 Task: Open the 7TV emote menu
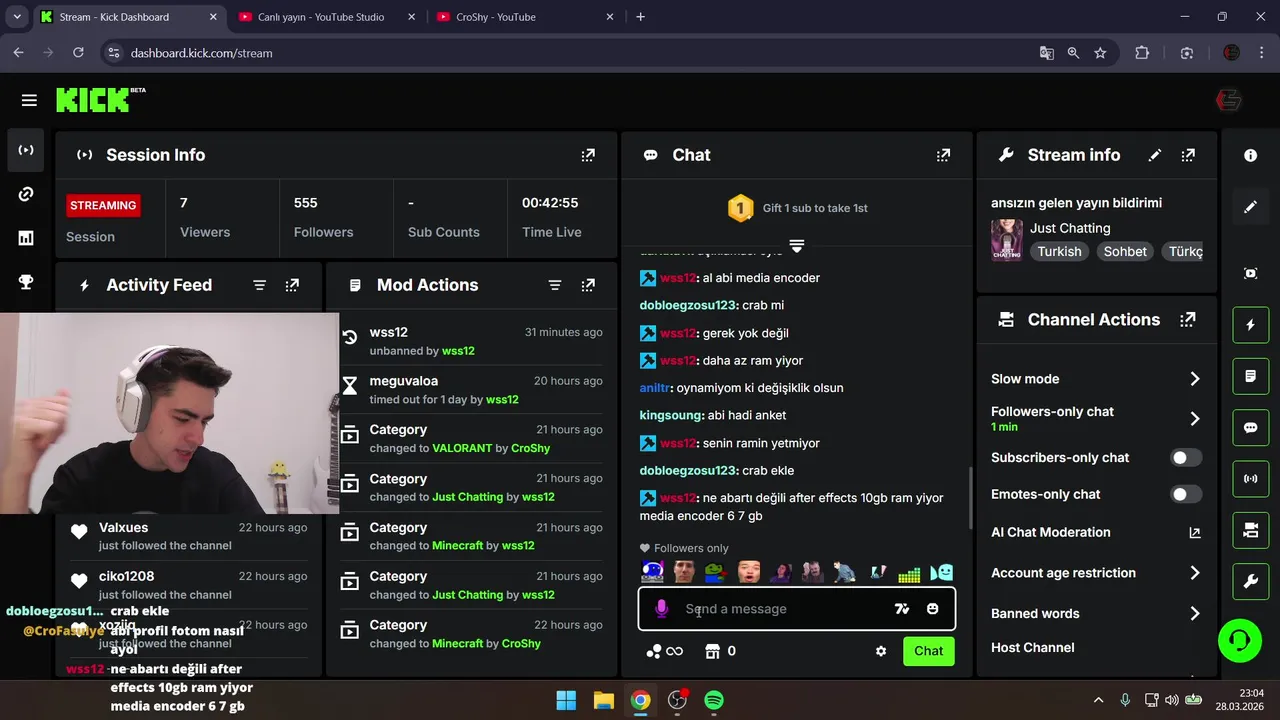coord(902,609)
